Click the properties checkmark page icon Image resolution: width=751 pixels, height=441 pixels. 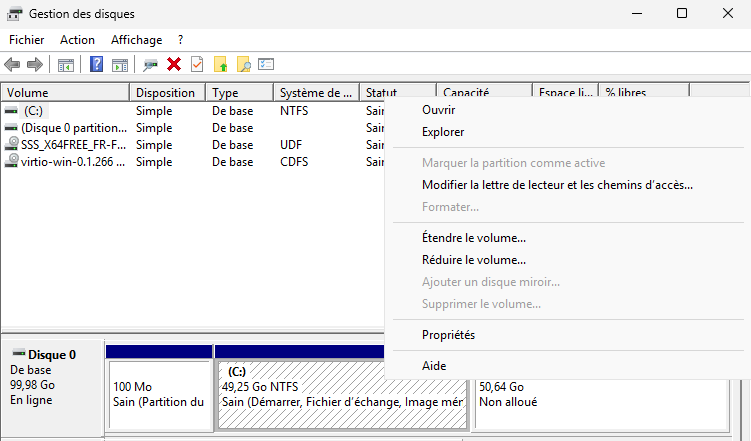coord(197,64)
